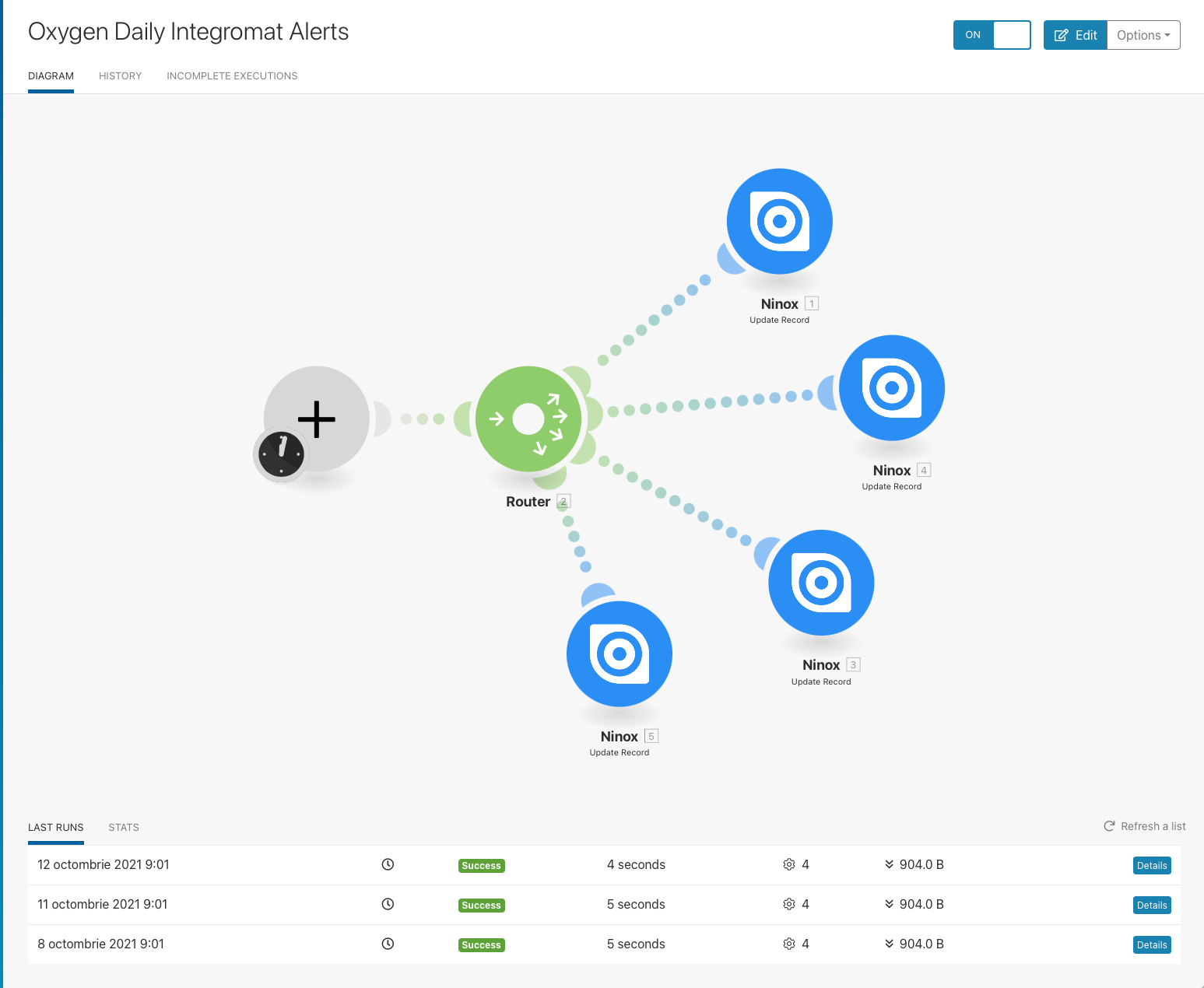Click the Ninox 3 module label
The width and height of the screenshot is (1204, 988).
pos(821,665)
